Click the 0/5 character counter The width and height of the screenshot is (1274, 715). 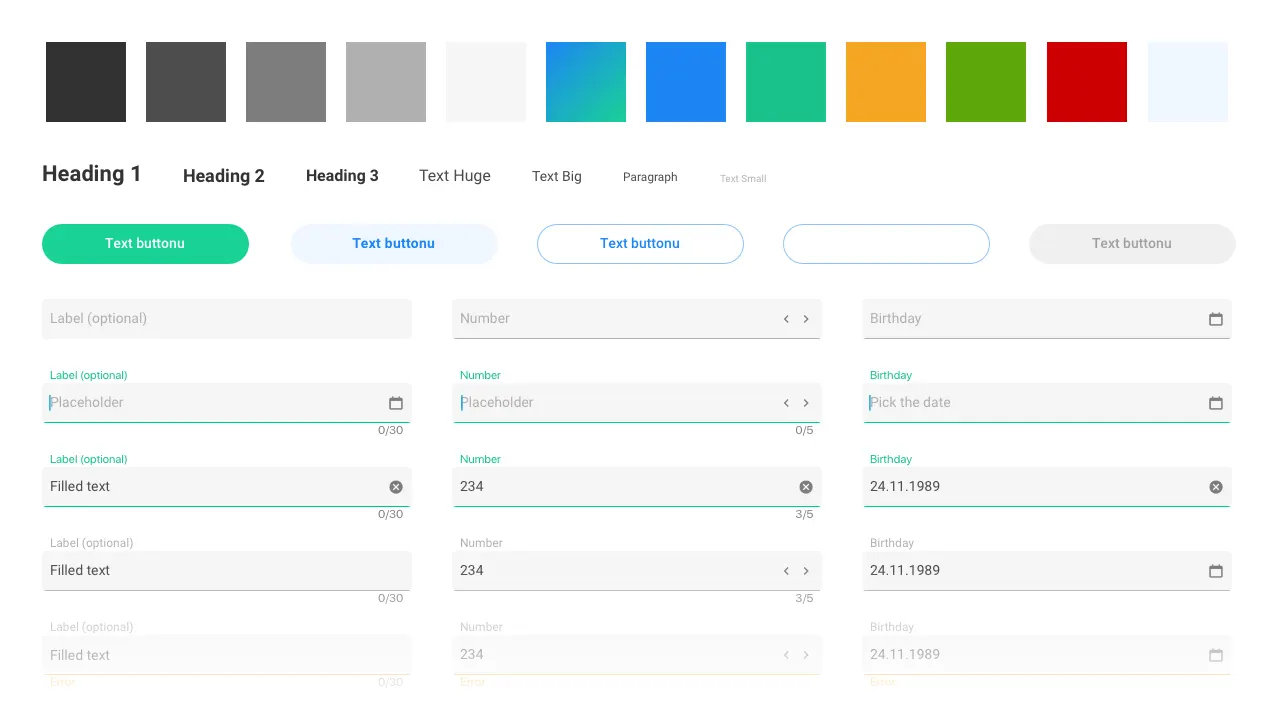(x=804, y=431)
